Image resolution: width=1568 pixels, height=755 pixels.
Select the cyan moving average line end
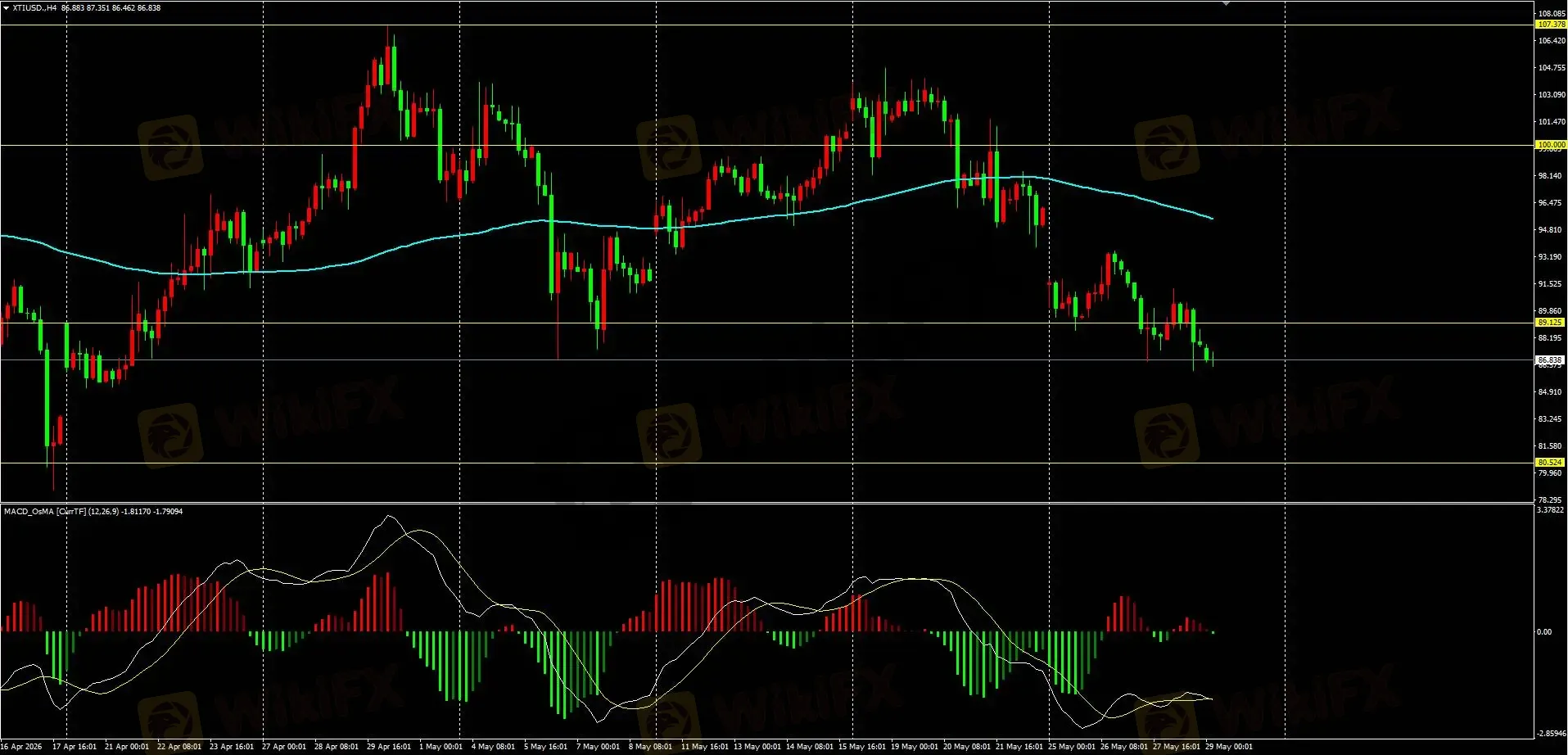1211,219
